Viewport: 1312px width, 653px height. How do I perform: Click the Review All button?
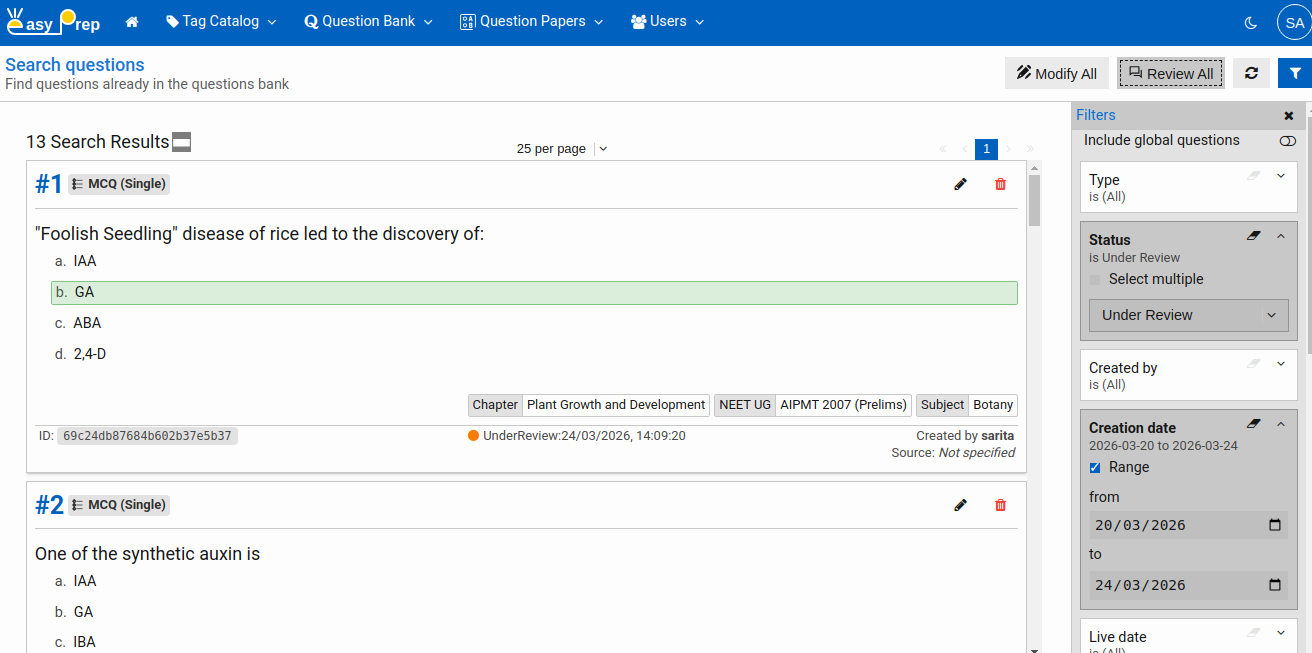[1170, 72]
